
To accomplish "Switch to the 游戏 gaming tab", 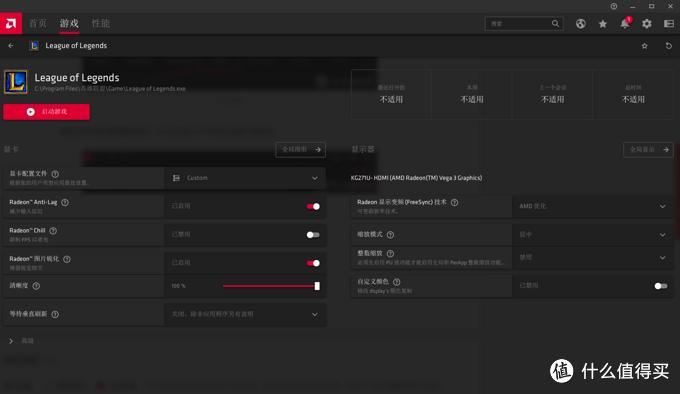I will (69, 23).
